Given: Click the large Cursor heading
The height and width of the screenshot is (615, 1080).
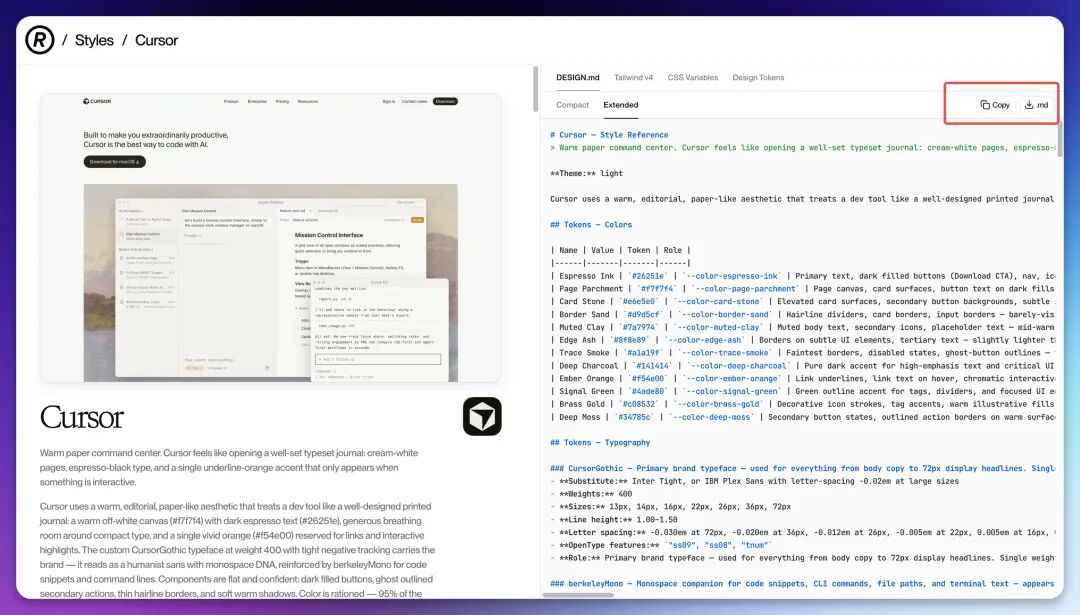Looking at the screenshot, I should [x=81, y=417].
